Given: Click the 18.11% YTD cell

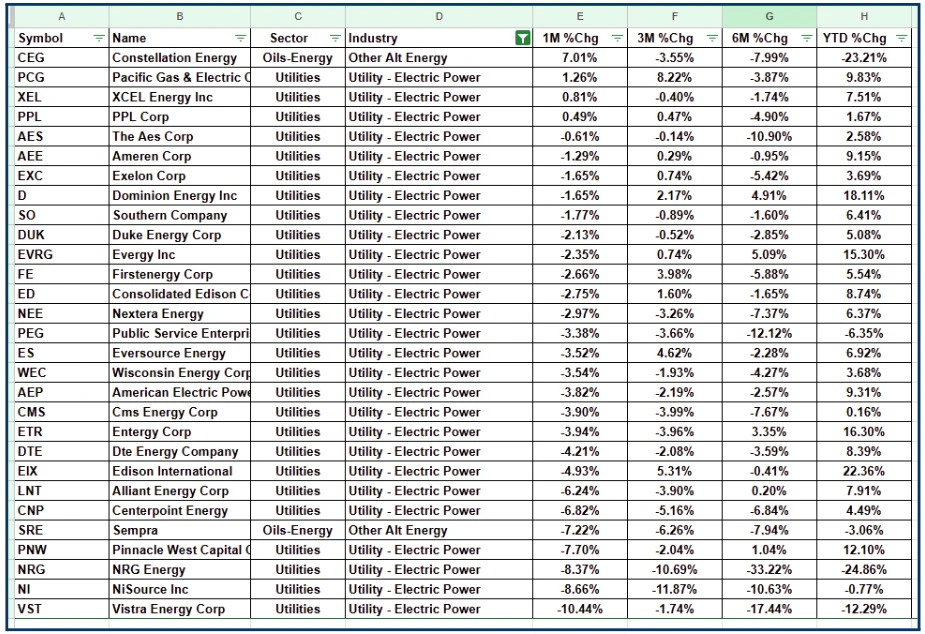Looking at the screenshot, I should pos(864,196).
